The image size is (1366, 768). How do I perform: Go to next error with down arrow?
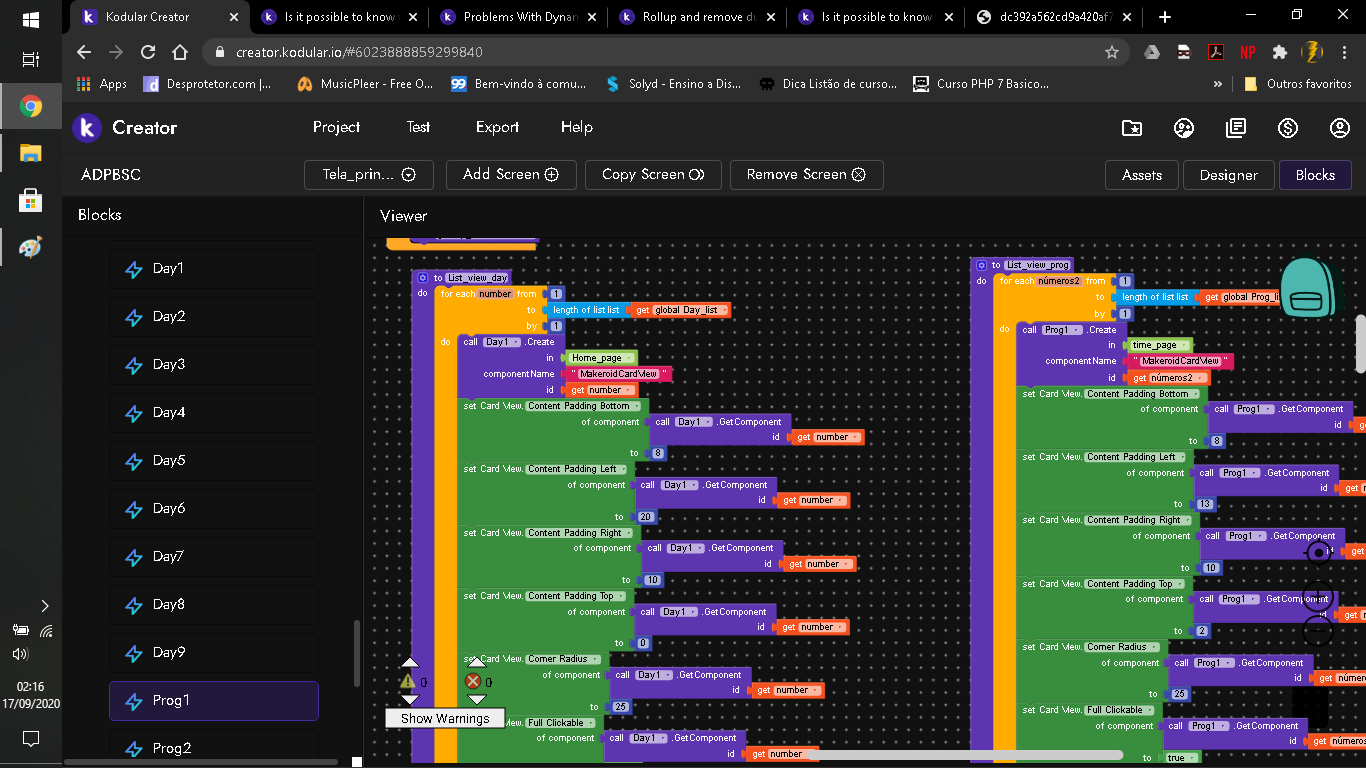point(477,700)
